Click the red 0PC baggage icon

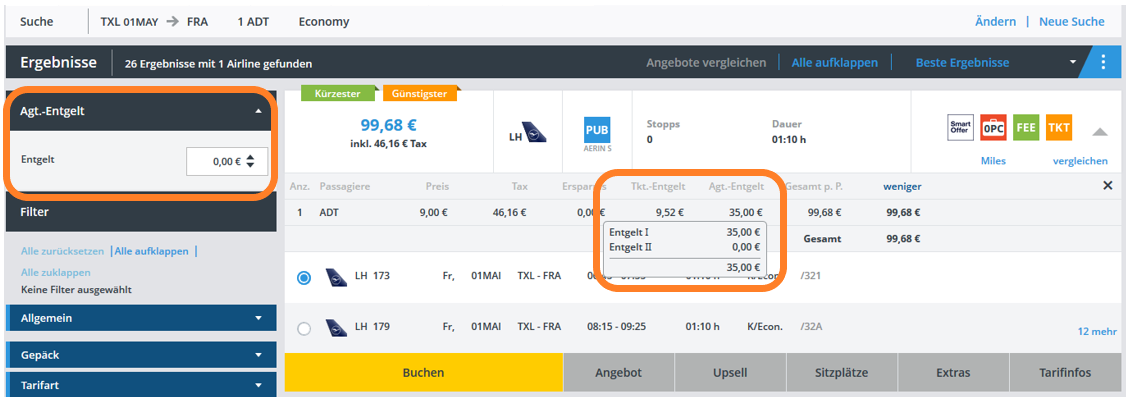pos(993,128)
